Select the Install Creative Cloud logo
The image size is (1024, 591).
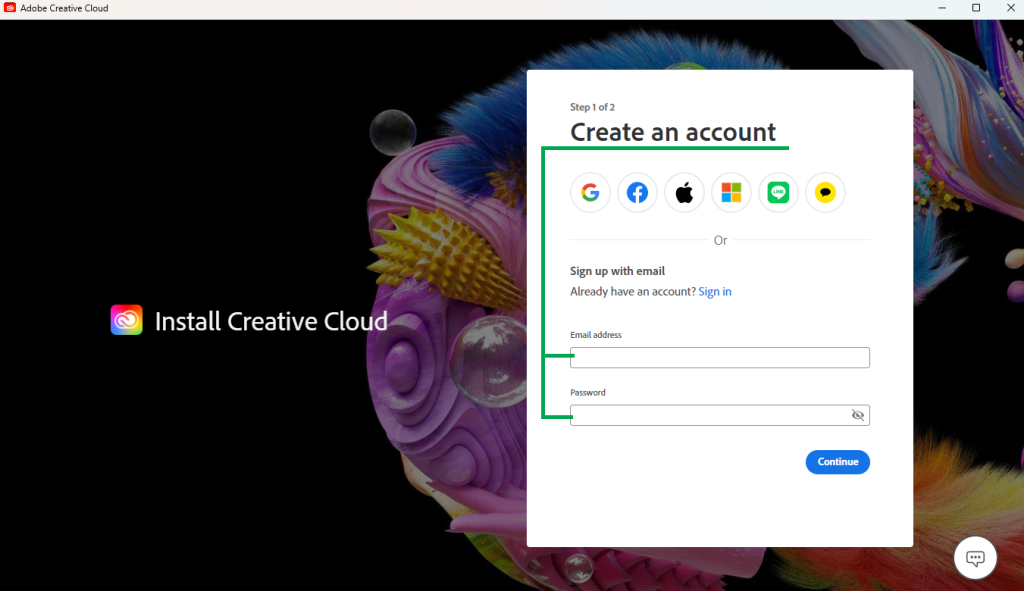tap(127, 320)
